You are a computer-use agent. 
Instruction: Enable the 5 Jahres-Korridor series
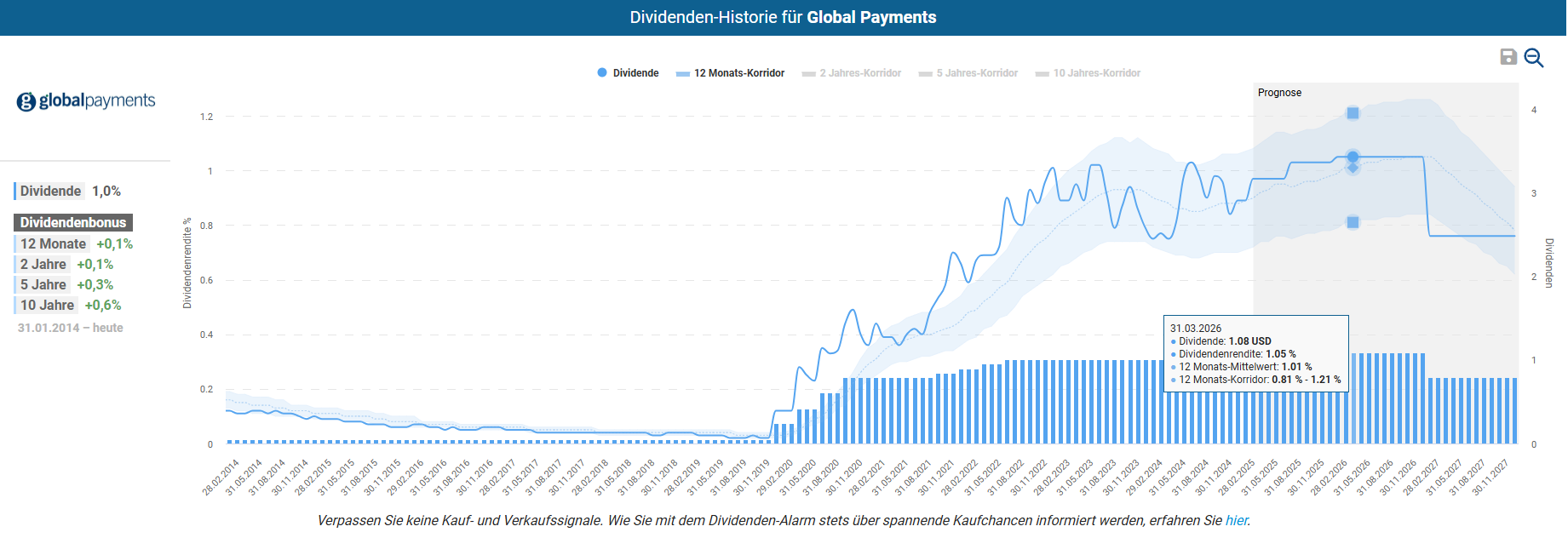968,73
